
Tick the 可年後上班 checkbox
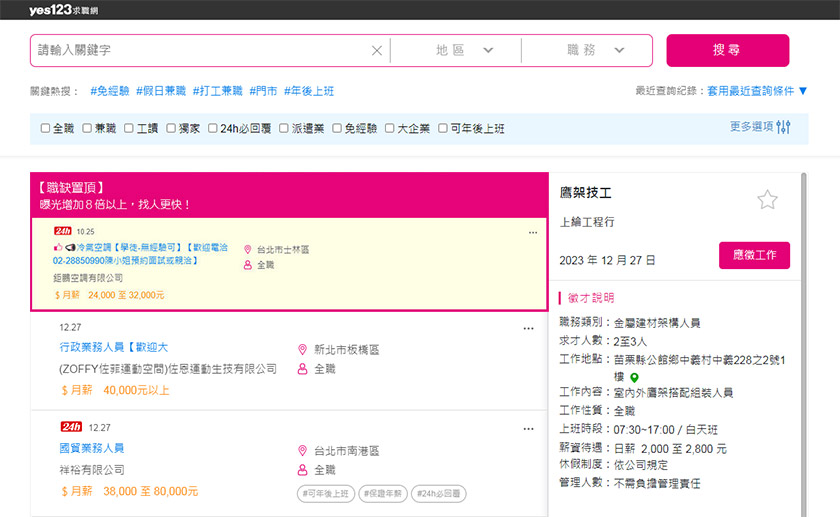443,129
